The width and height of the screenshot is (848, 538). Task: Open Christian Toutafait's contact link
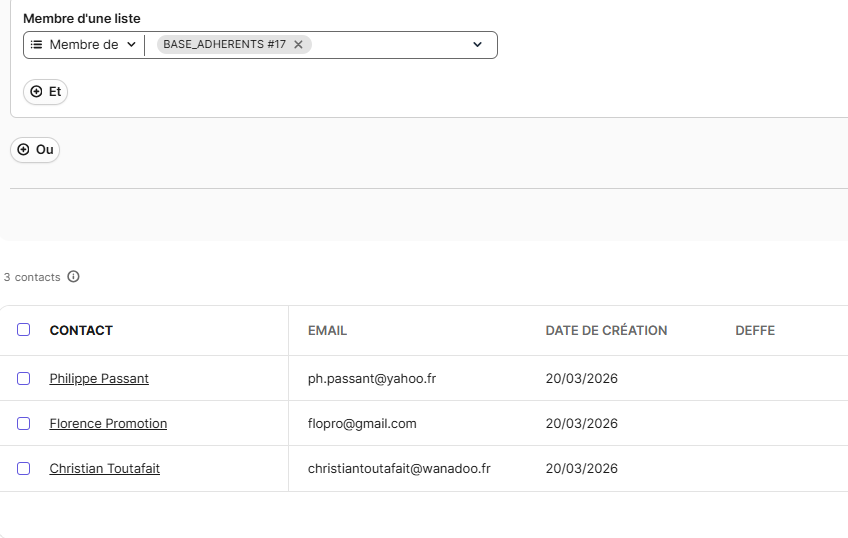pyautogui.click(x=104, y=469)
